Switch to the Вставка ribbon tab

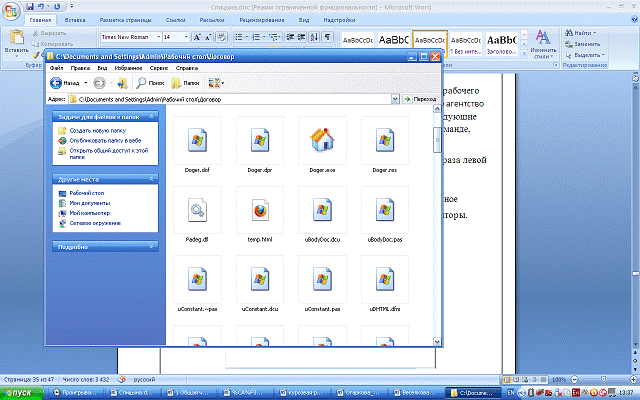point(74,19)
